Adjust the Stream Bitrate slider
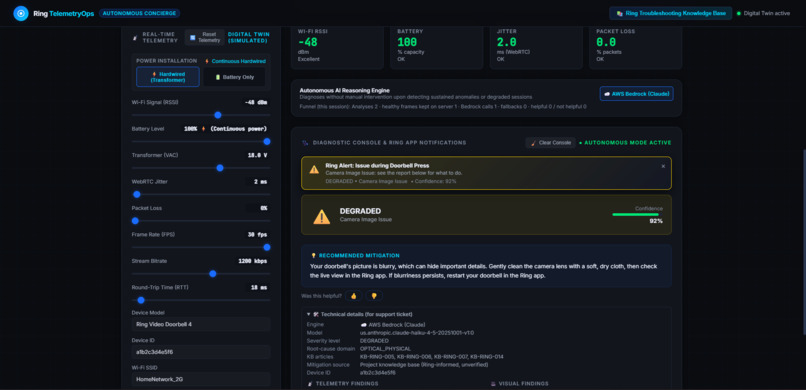The width and height of the screenshot is (806, 390). 201,274
